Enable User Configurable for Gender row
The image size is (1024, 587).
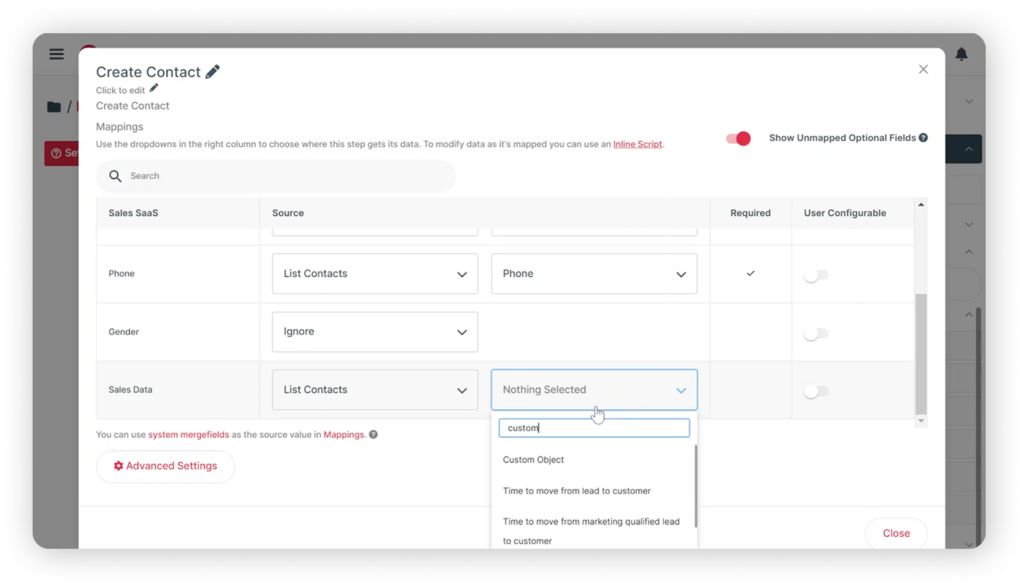tap(816, 334)
